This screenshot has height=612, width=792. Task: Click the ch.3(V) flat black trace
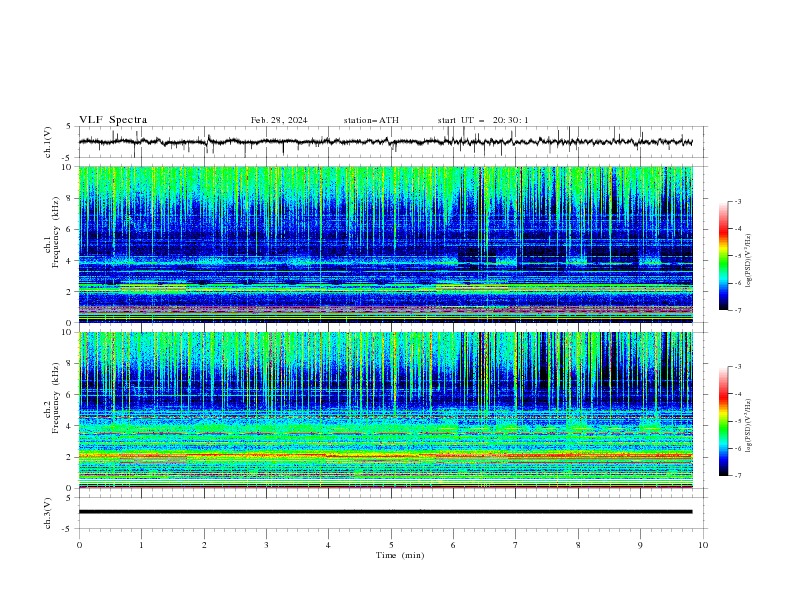385,512
